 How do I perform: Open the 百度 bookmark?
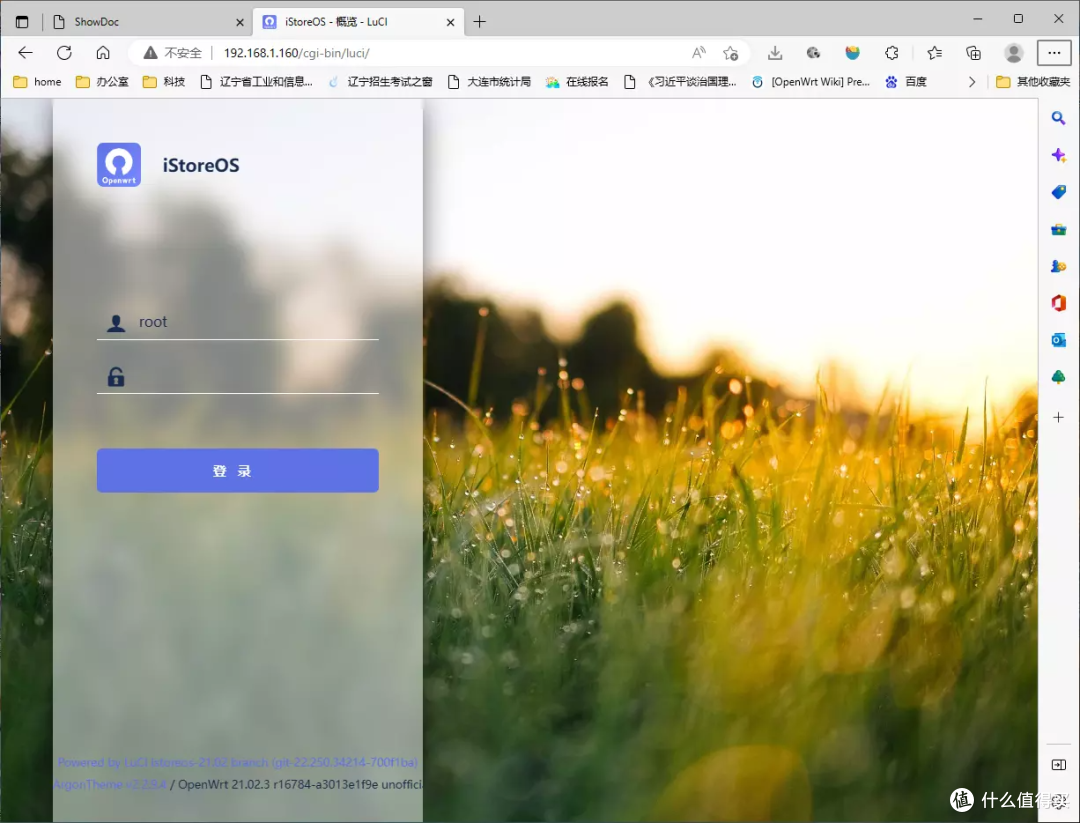(x=906, y=82)
